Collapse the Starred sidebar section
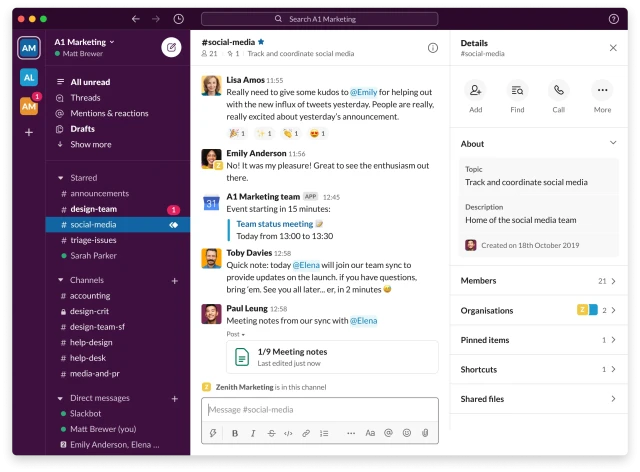The width and height of the screenshot is (640, 472). (60, 177)
